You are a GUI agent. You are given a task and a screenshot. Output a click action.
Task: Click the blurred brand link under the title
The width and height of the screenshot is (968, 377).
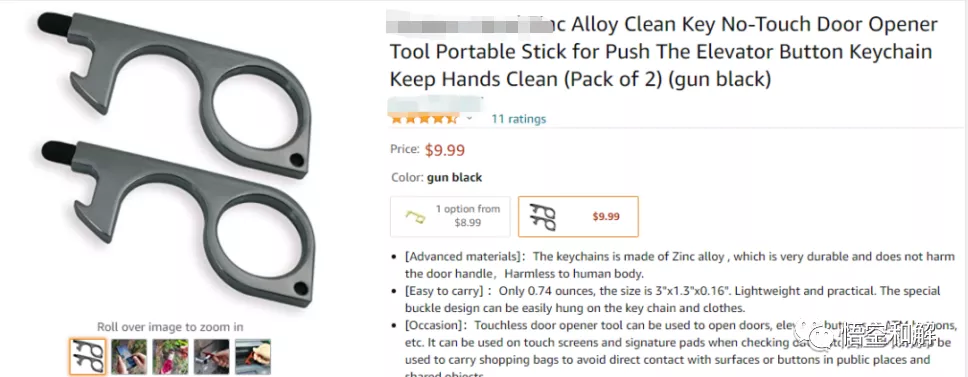tap(436, 102)
